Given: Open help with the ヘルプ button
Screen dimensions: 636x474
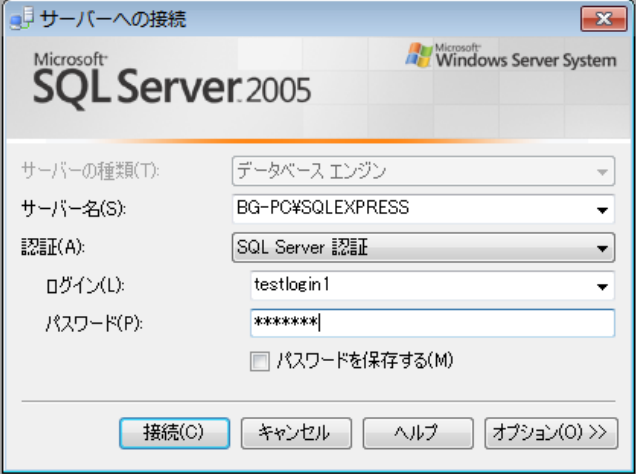Looking at the screenshot, I should pyautogui.click(x=418, y=433).
